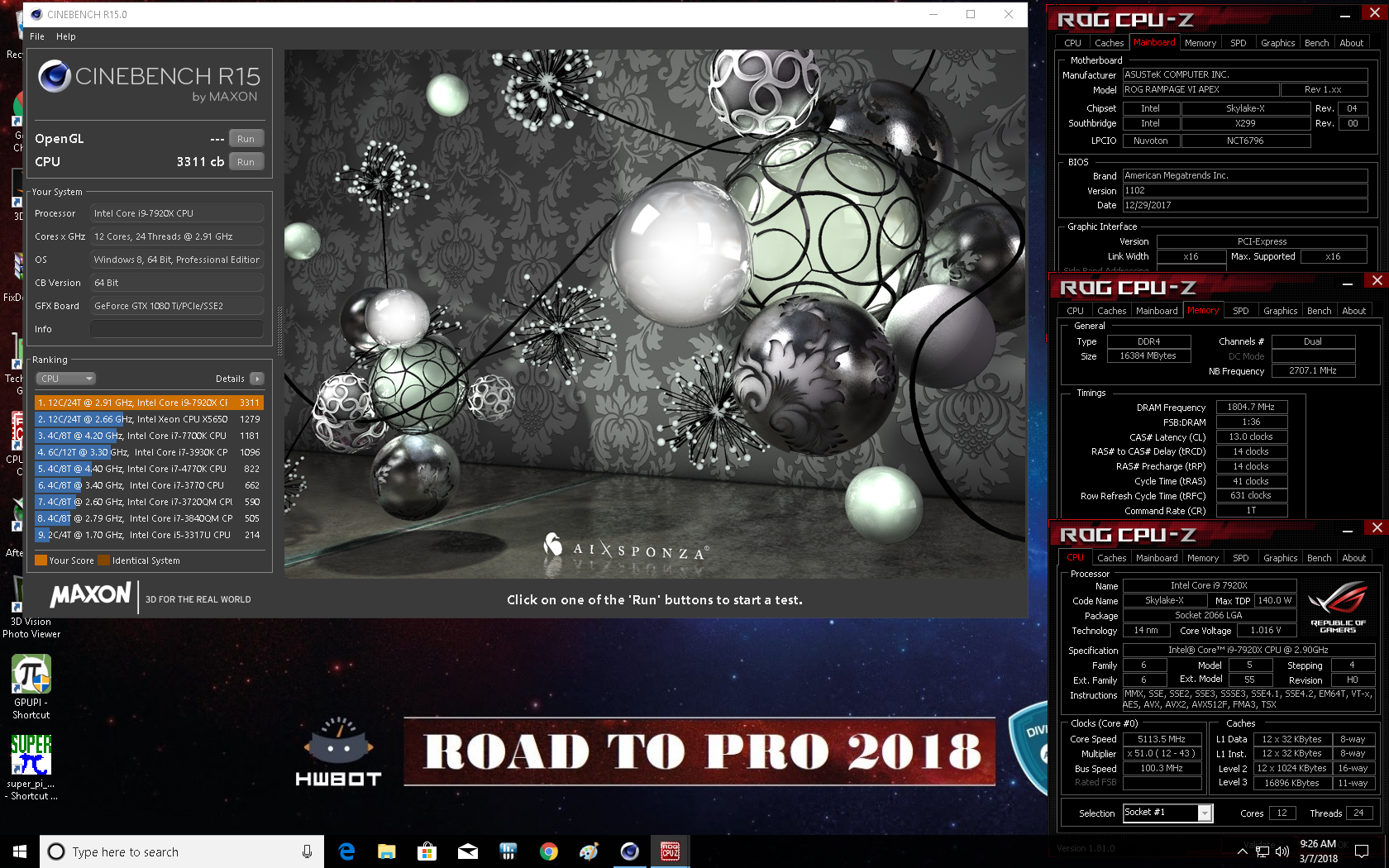This screenshot has height=868, width=1389.
Task: Click the Info input field
Action: pyautogui.click(x=177, y=329)
